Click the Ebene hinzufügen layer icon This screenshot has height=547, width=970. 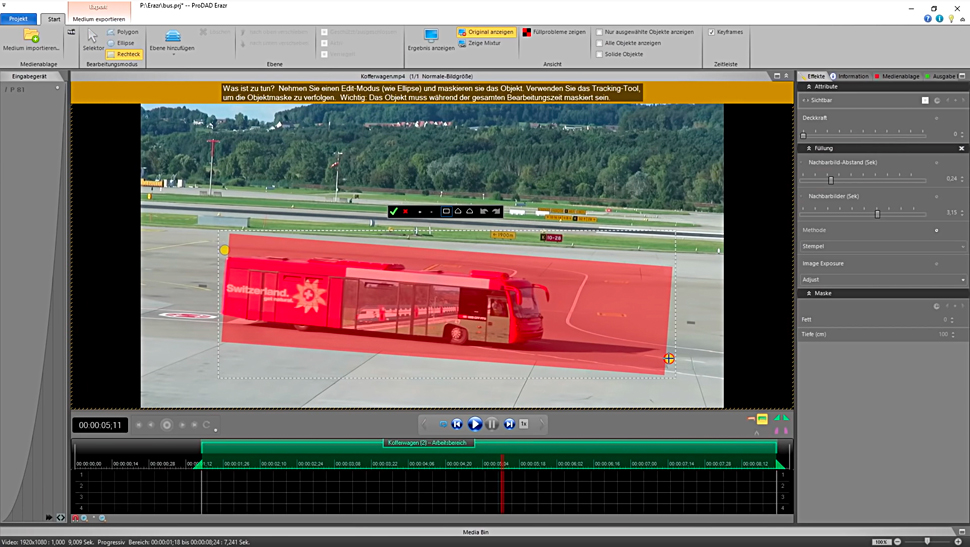click(x=172, y=38)
